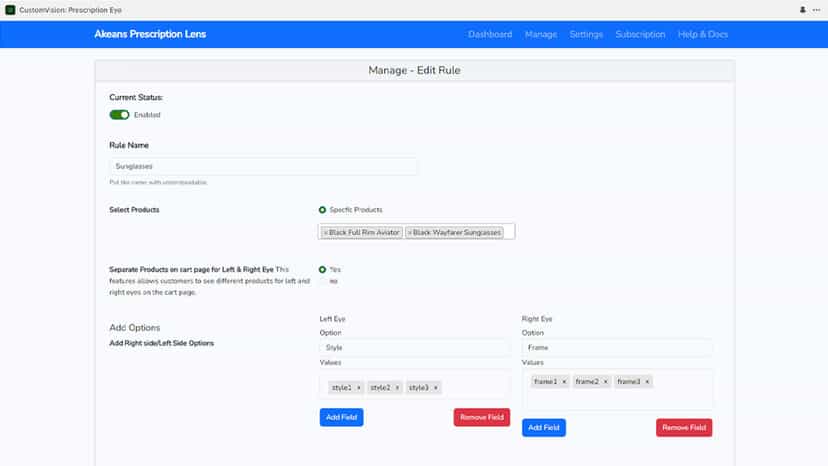This screenshot has height=466, width=828.
Task: Remove Black Wayfarer Sunglasses product tag
Action: [409, 232]
